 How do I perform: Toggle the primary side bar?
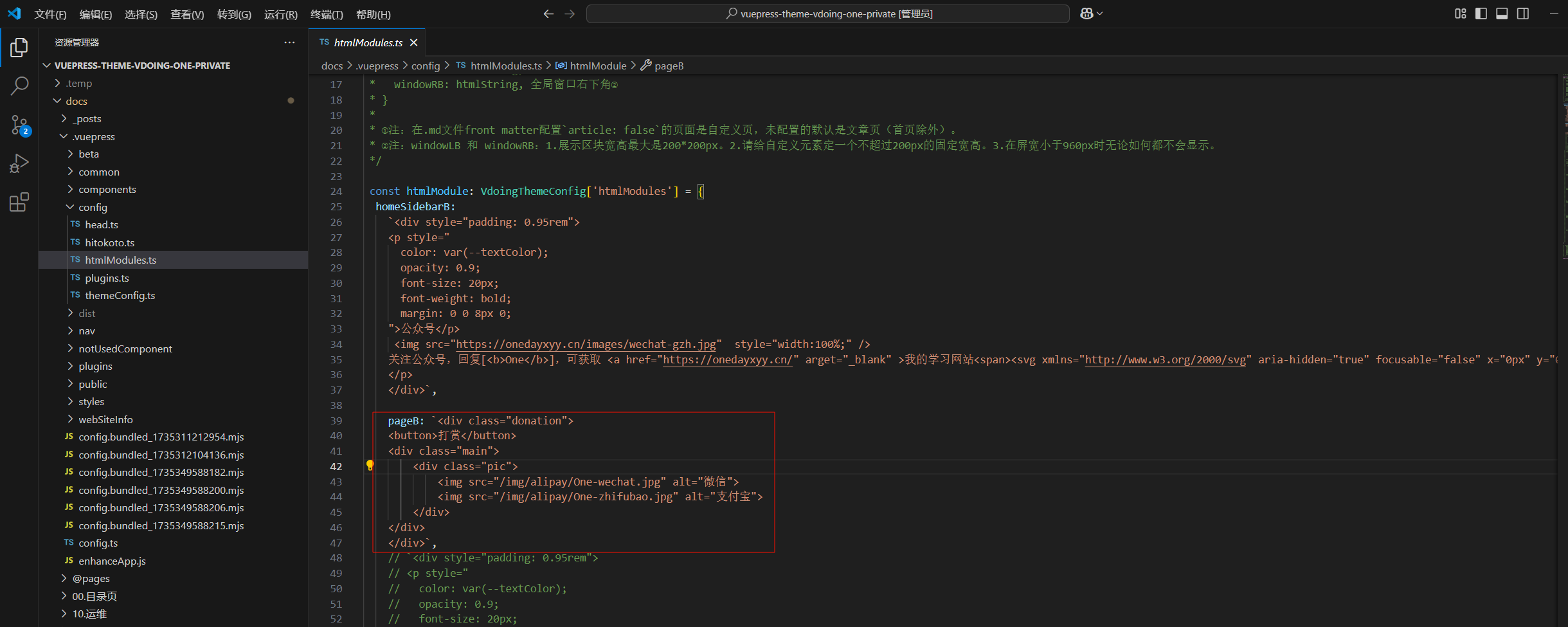click(1481, 14)
